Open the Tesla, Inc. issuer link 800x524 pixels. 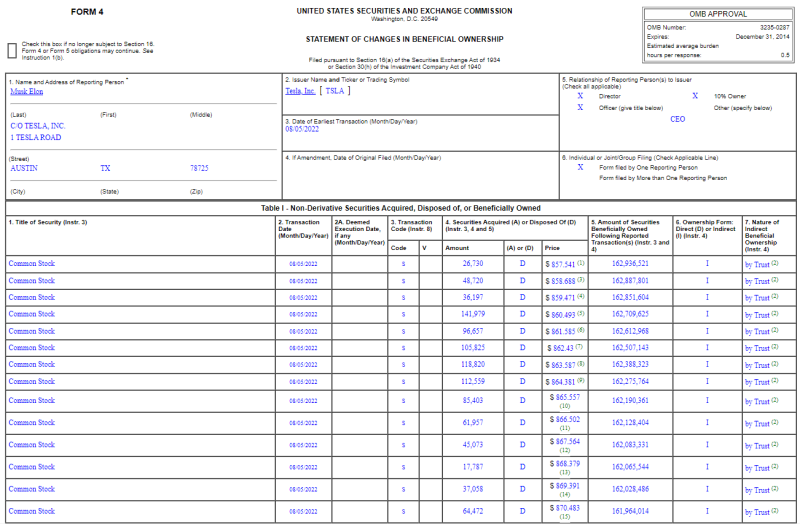[300, 91]
